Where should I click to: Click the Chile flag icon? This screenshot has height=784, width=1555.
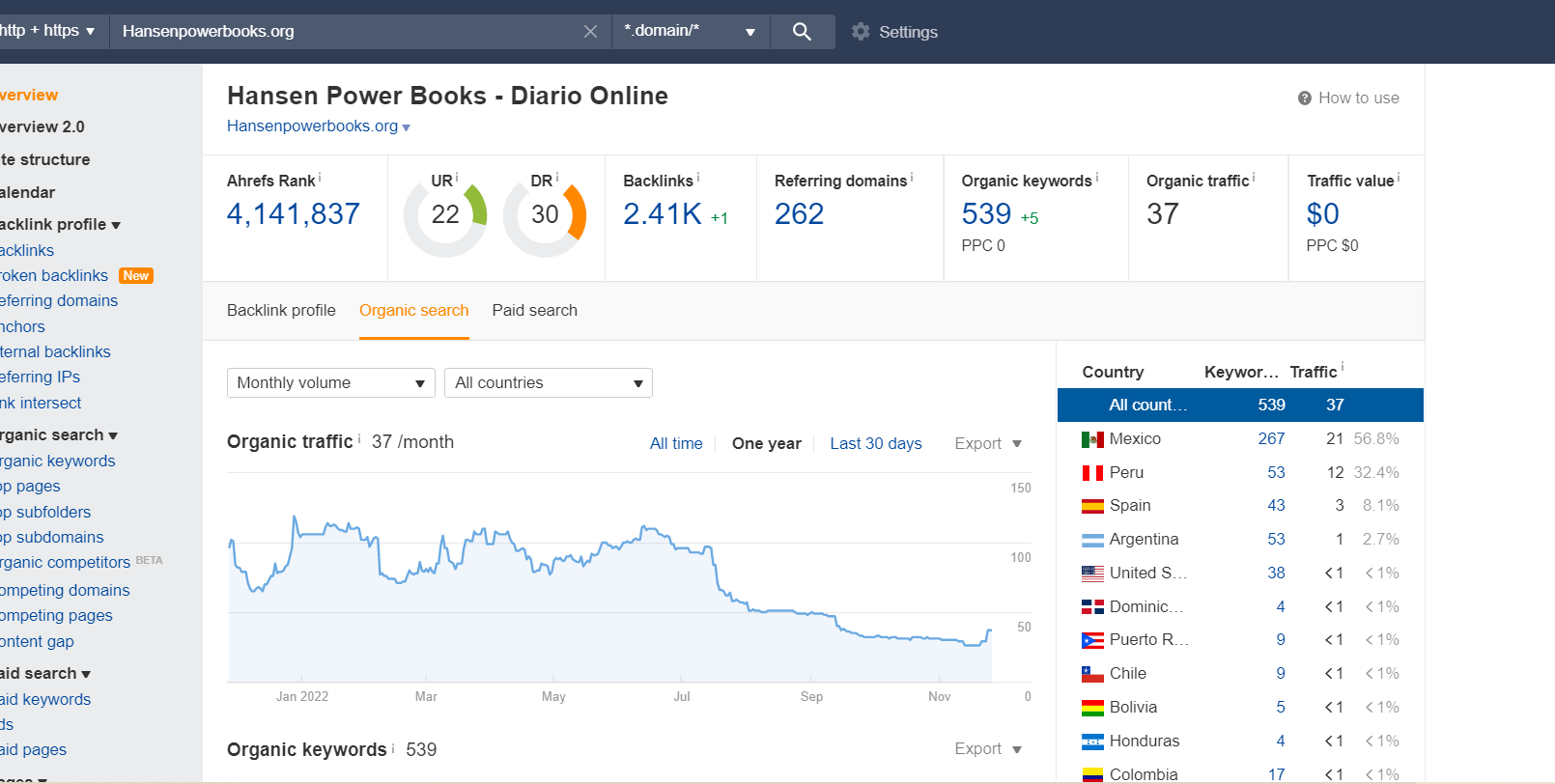(1092, 674)
